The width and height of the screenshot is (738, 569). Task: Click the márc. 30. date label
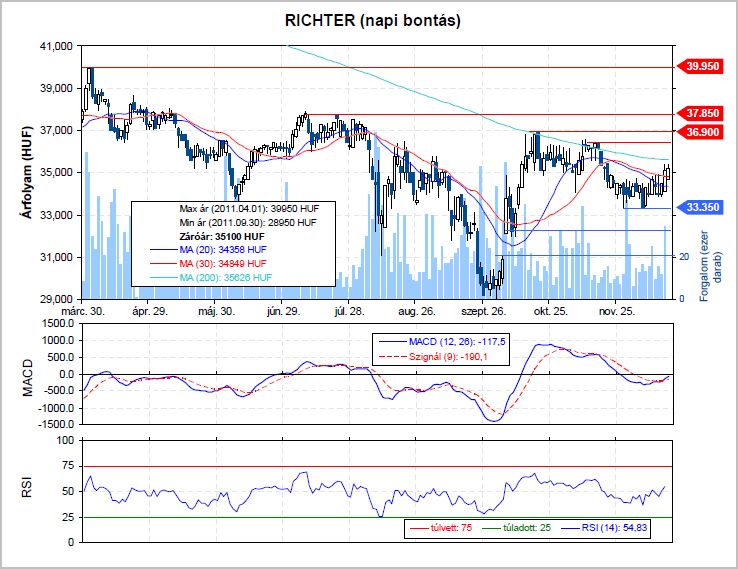(x=83, y=312)
